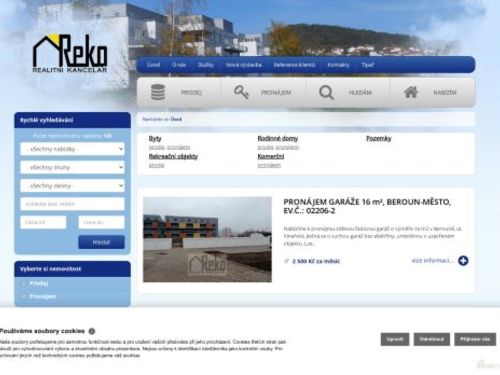Click the Odmítnout cookies button
Image resolution: width=500 pixels, height=375 pixels.
coord(432,339)
